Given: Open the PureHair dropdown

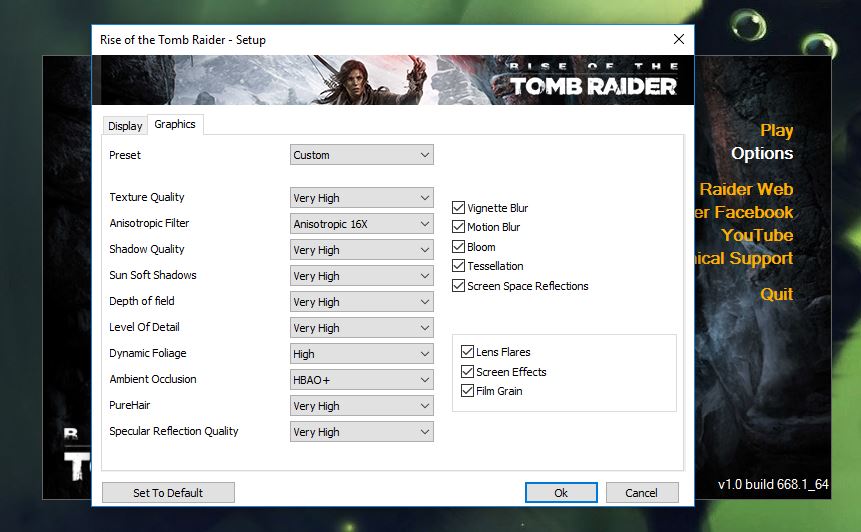Looking at the screenshot, I should click(x=361, y=406).
